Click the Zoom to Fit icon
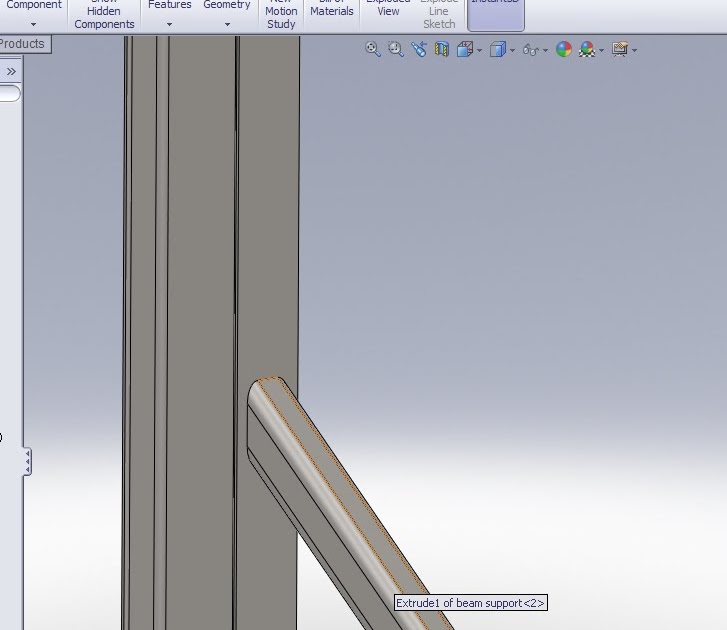The image size is (727, 630). pyautogui.click(x=373, y=49)
